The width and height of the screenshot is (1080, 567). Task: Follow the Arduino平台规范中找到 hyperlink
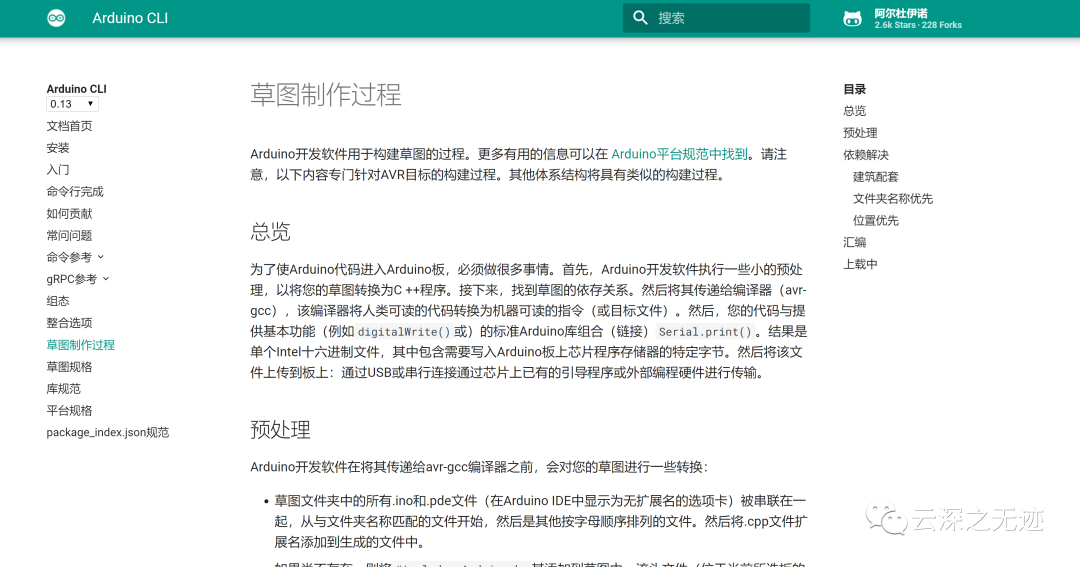coord(679,154)
